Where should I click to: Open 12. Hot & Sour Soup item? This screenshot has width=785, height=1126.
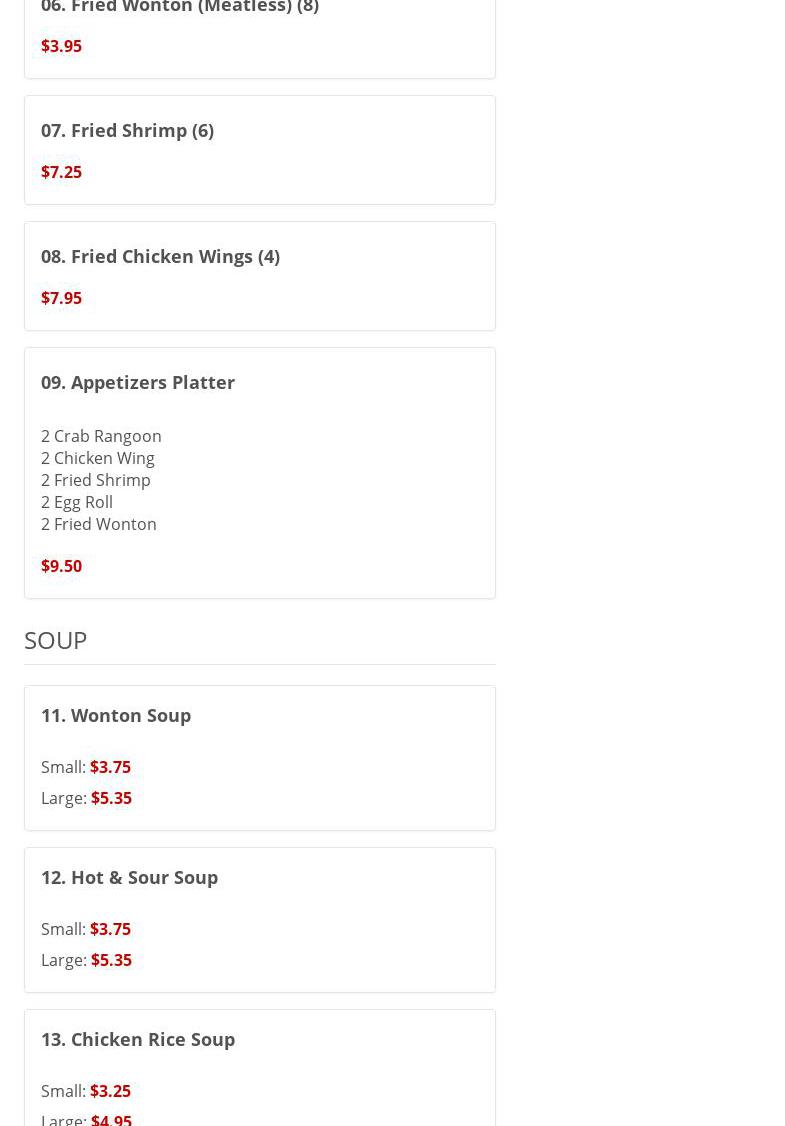click(129, 877)
